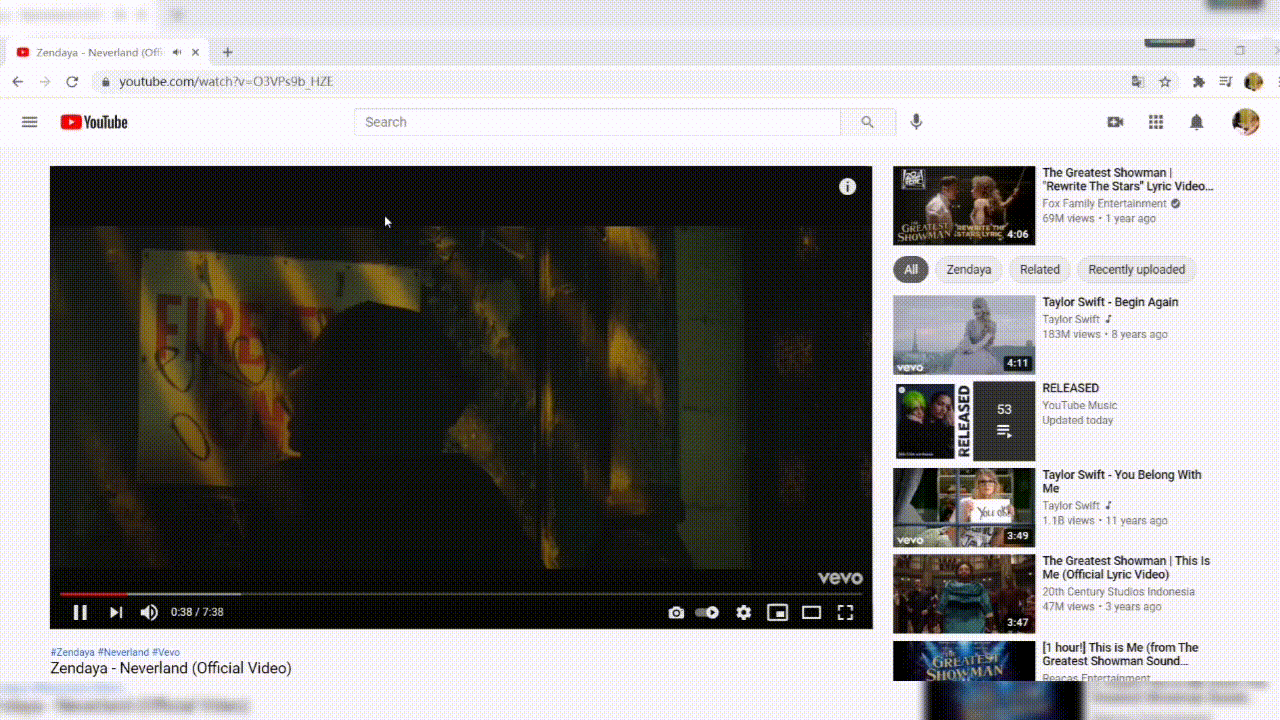Click the search magnifier button

click(867, 122)
